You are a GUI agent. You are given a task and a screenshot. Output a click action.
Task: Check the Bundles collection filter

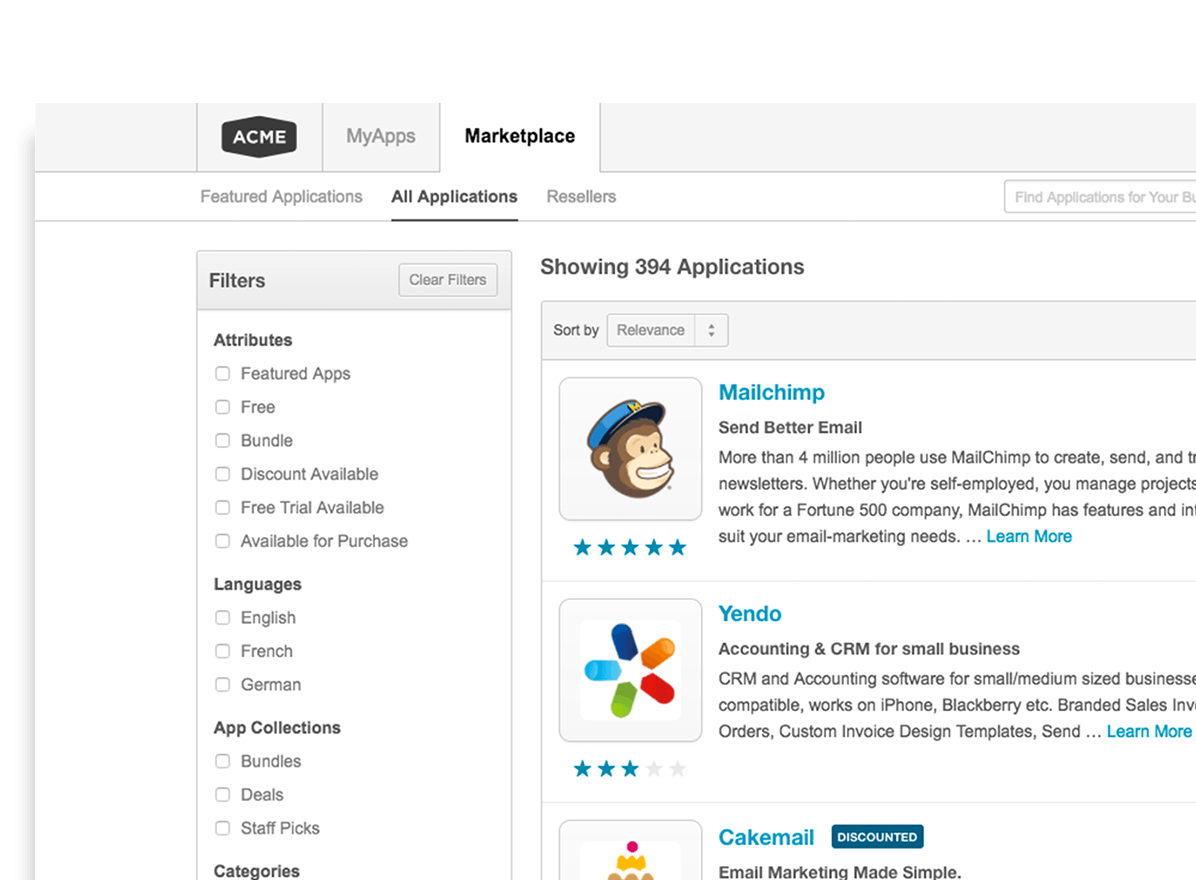[x=223, y=761]
